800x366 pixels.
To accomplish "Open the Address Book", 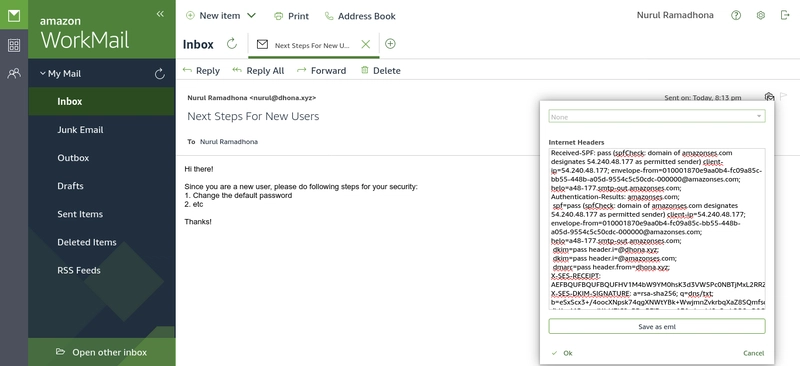I will pyautogui.click(x=360, y=16).
